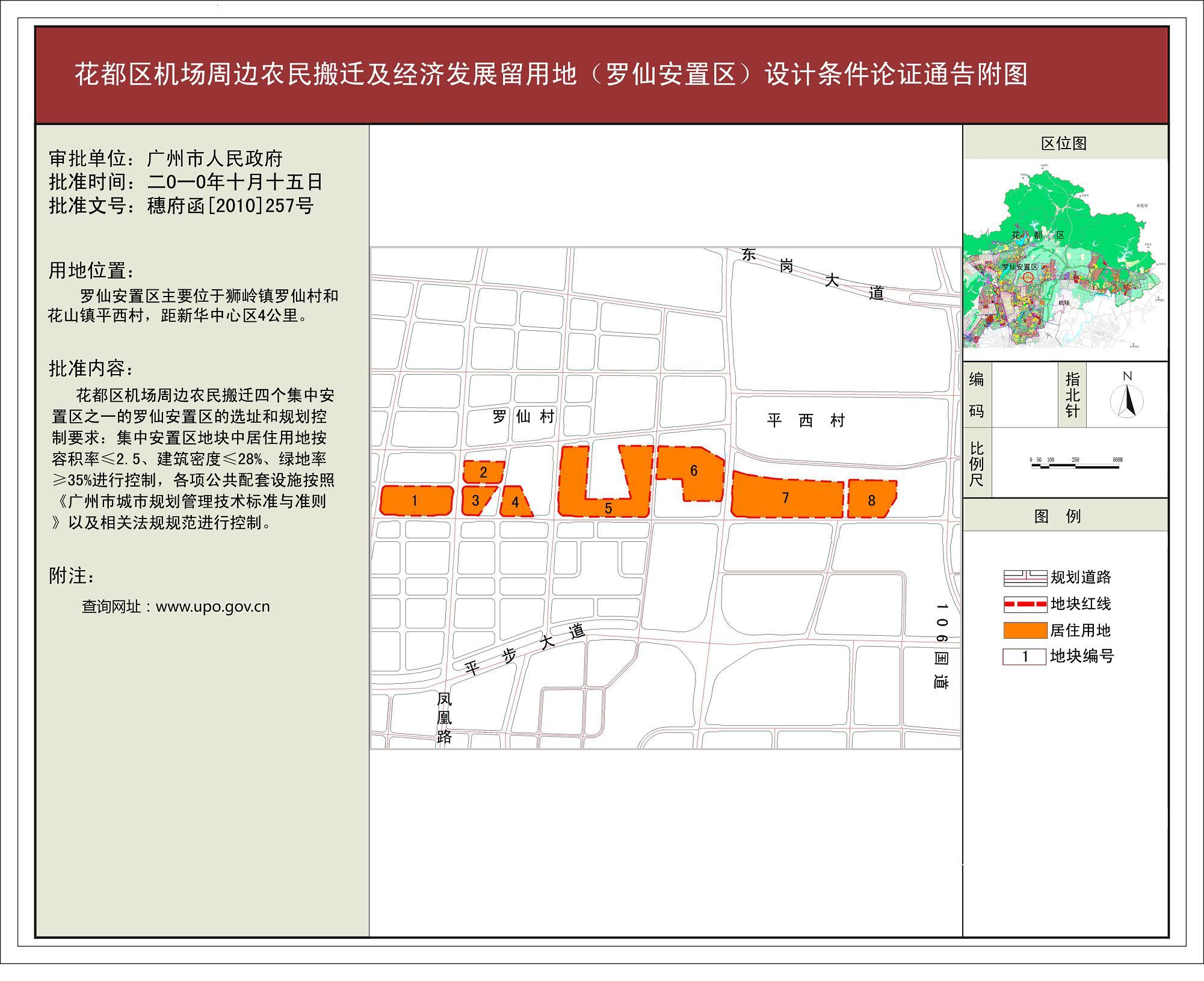Click the 图例 legend header
The image size is (1204, 981).
point(1057,516)
